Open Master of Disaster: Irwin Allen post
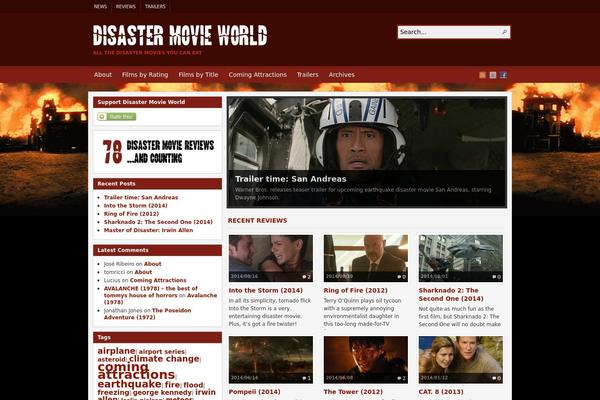The width and height of the screenshot is (600, 400). pos(148,230)
